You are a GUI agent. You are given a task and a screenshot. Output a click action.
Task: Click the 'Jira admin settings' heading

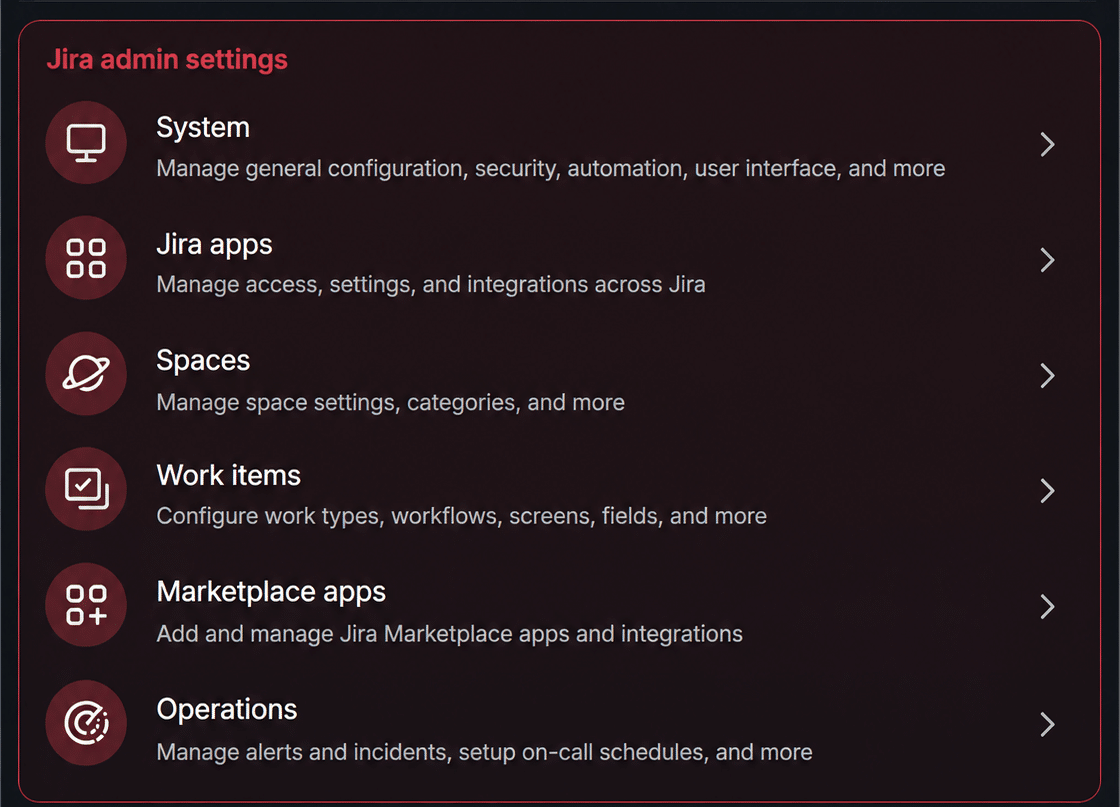pyautogui.click(x=167, y=59)
